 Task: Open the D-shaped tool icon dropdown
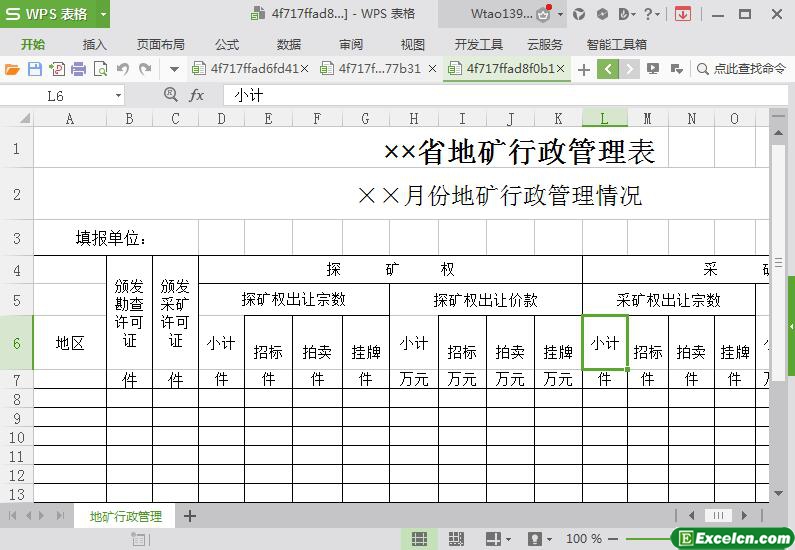pos(627,14)
